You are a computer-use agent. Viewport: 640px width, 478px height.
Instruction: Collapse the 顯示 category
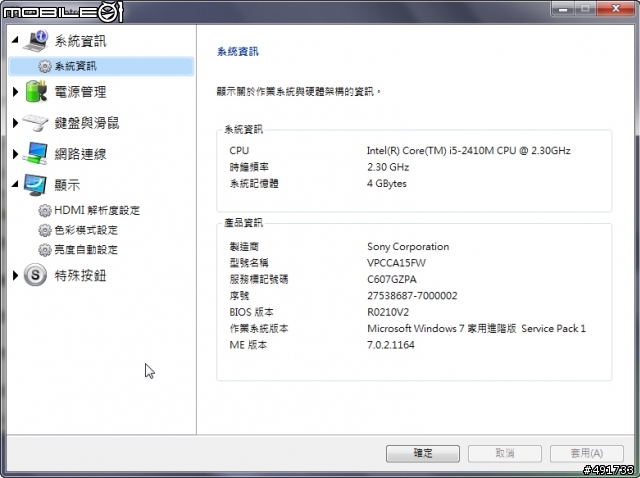tap(16, 184)
